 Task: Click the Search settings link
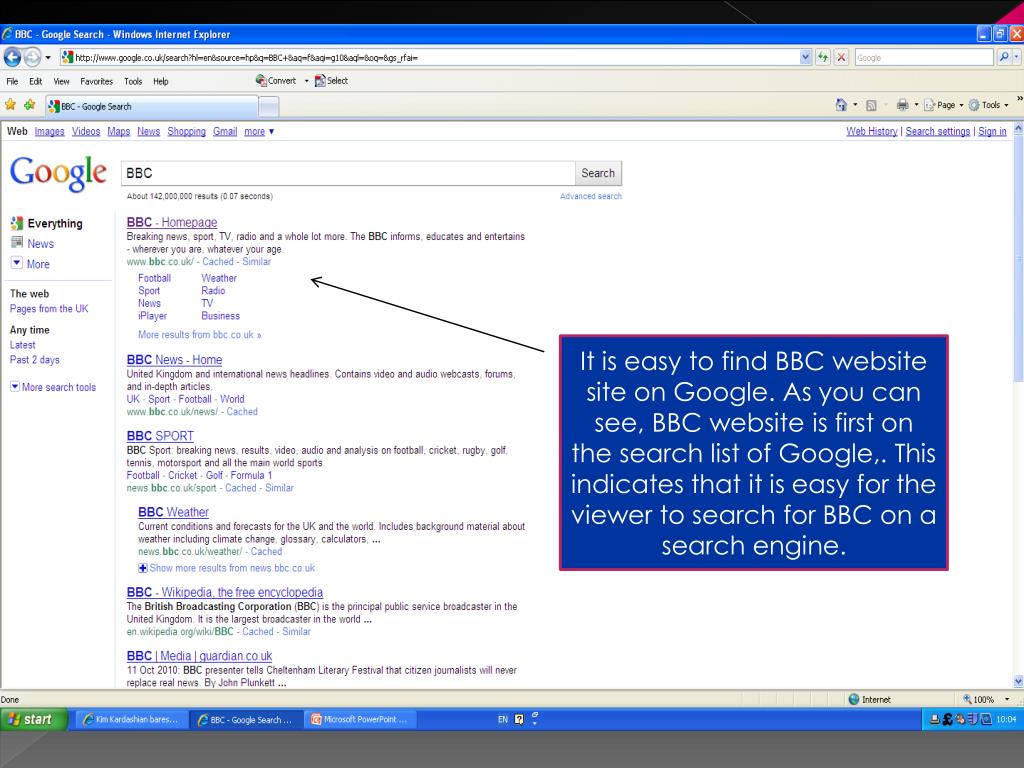click(x=937, y=131)
